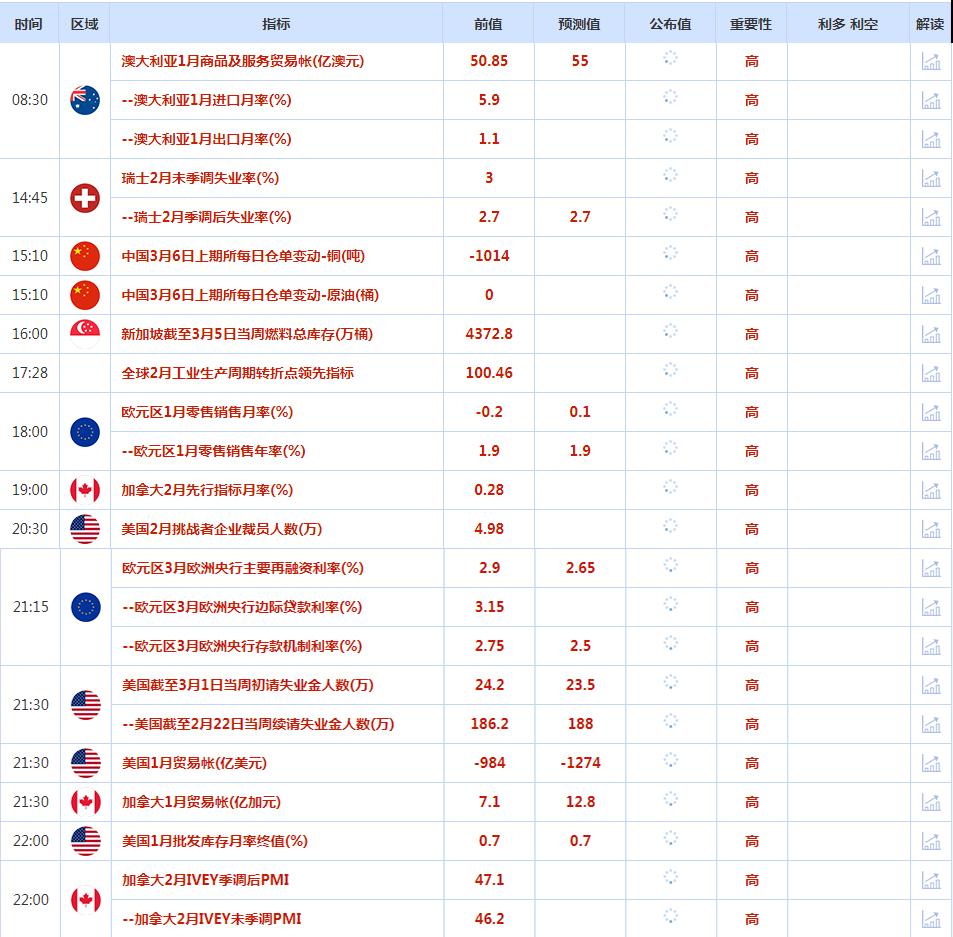Click the 区域 column header
Image resolution: width=953 pixels, height=937 pixels.
pyautogui.click(x=84, y=24)
